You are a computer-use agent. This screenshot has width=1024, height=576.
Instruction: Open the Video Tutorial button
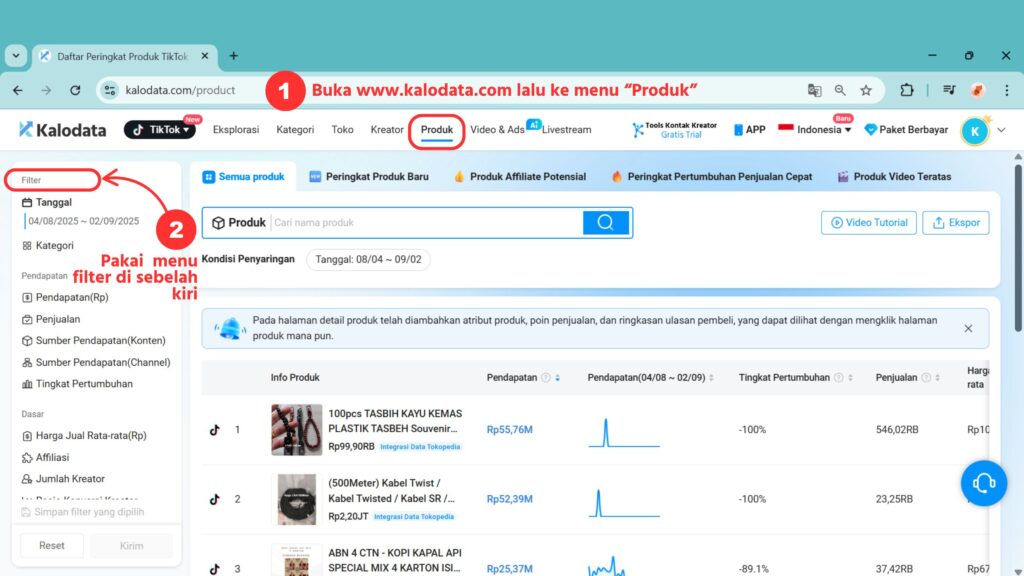[x=869, y=223]
